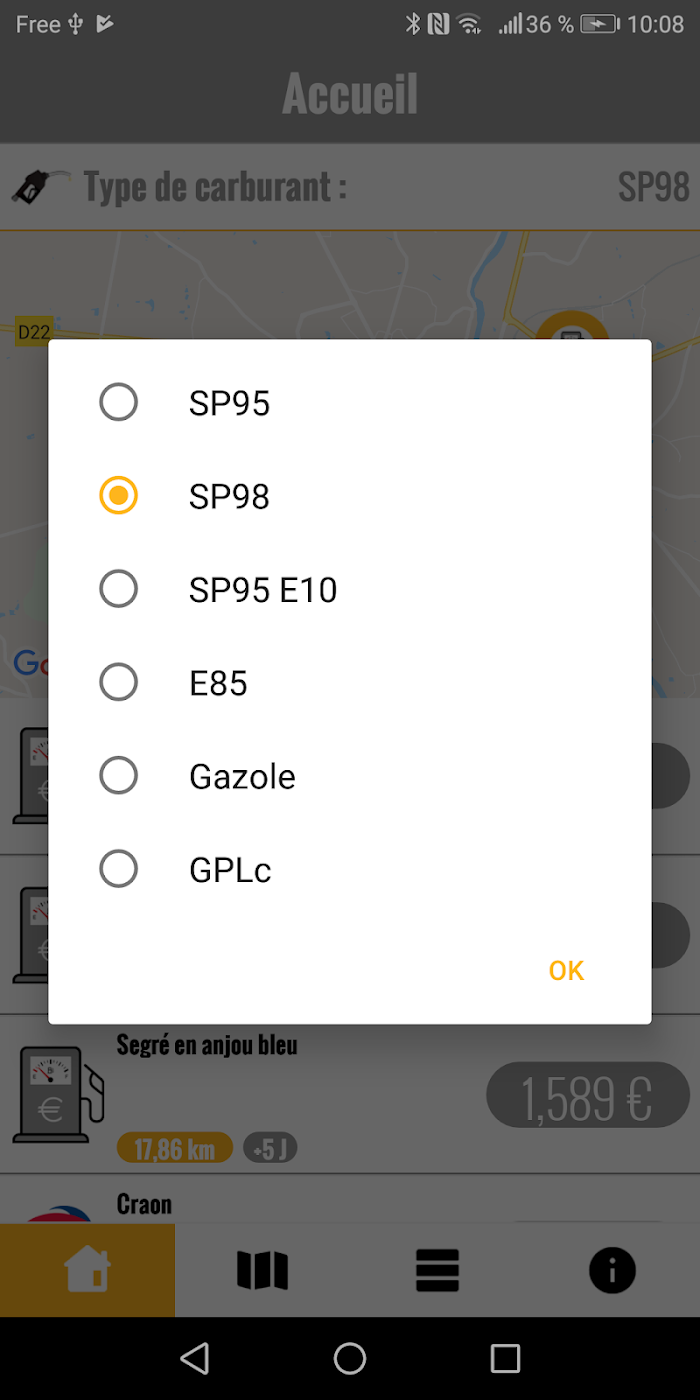
Task: Tap Android recent apps square
Action: [x=506, y=1358]
